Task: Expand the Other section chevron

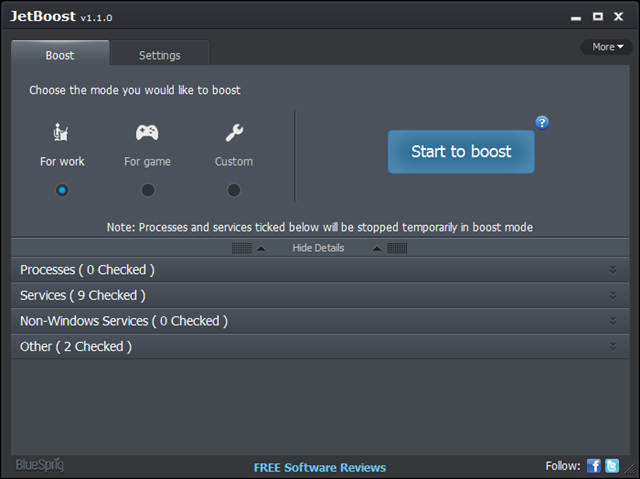Action: point(613,346)
